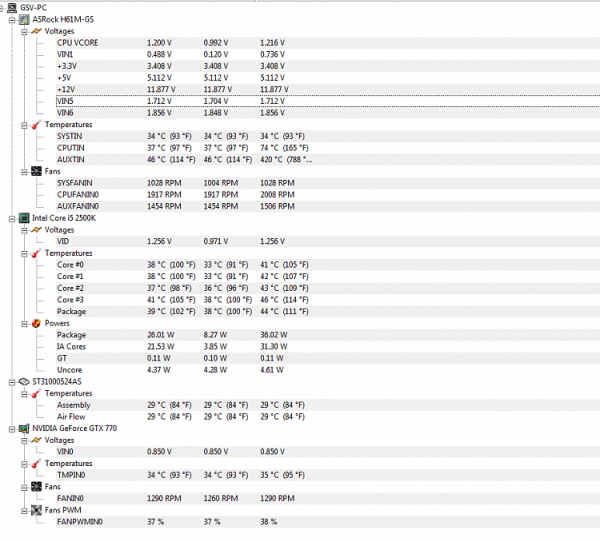Select the SYSFANIN fan row

pyautogui.click(x=328, y=183)
